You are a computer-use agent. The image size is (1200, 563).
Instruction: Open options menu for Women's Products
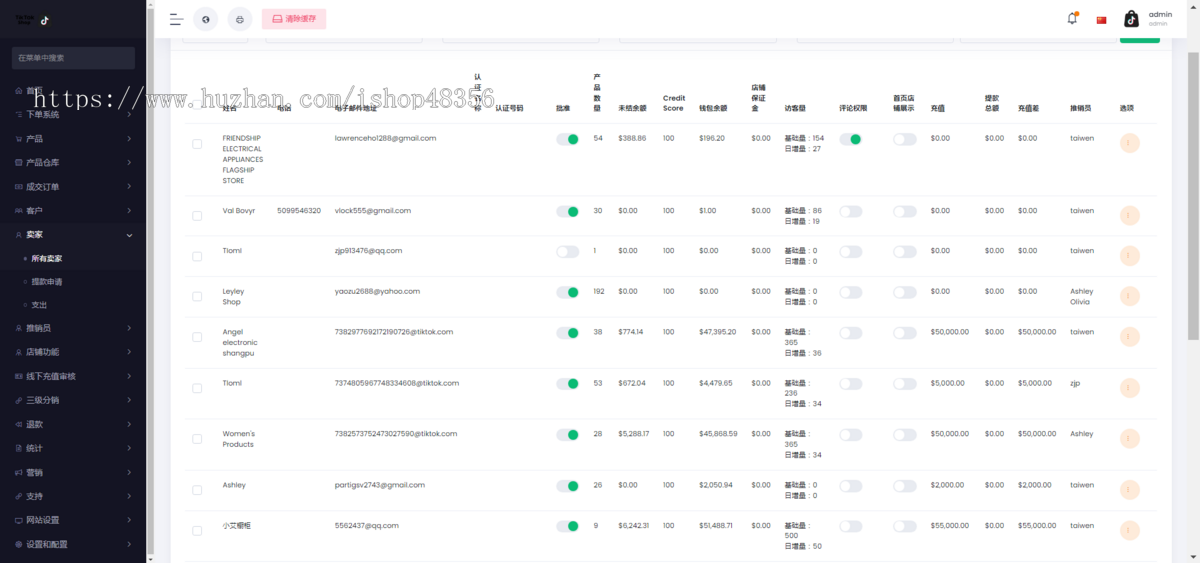pyautogui.click(x=1130, y=439)
